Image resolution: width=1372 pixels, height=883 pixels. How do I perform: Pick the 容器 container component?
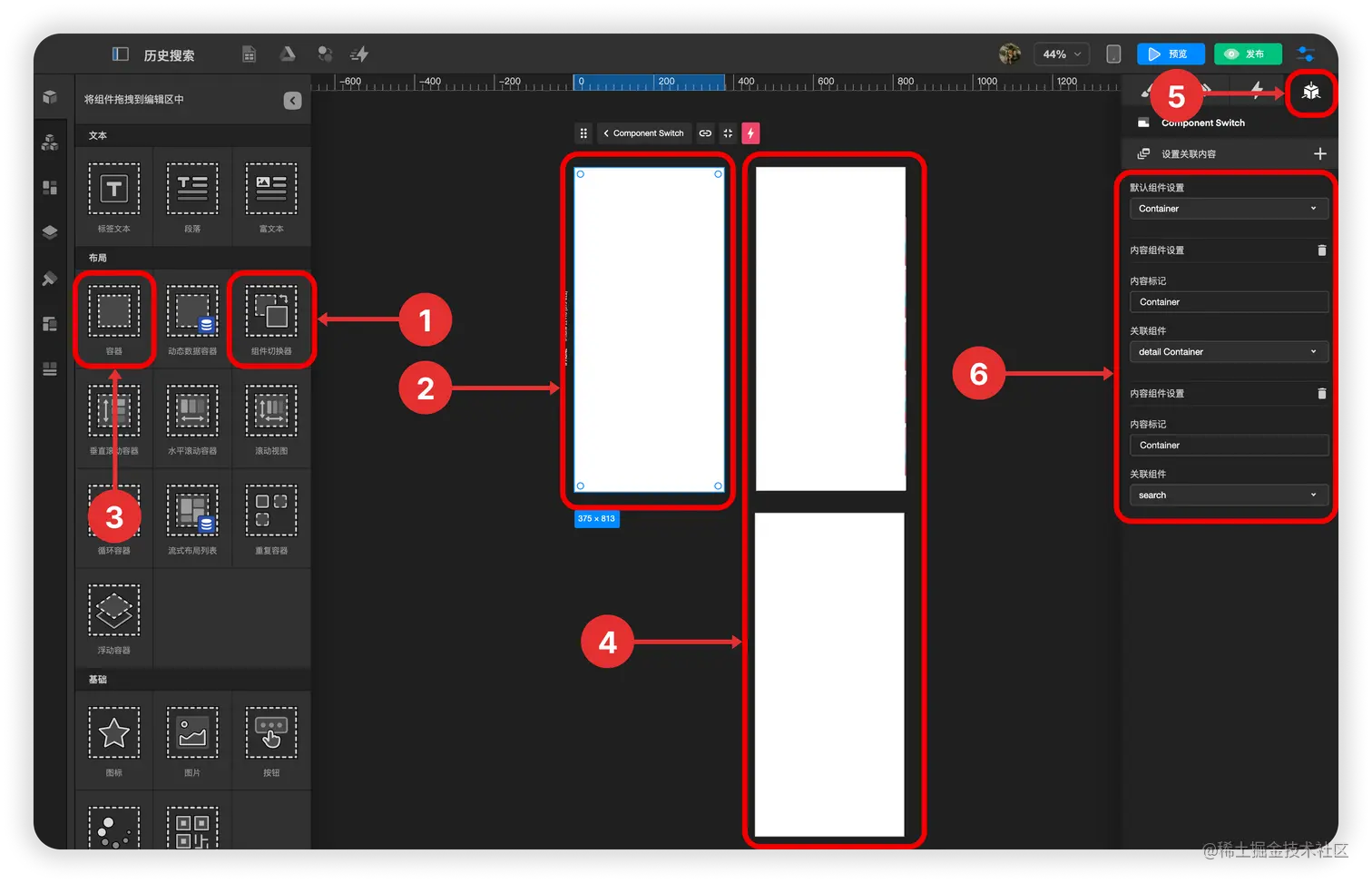[114, 319]
